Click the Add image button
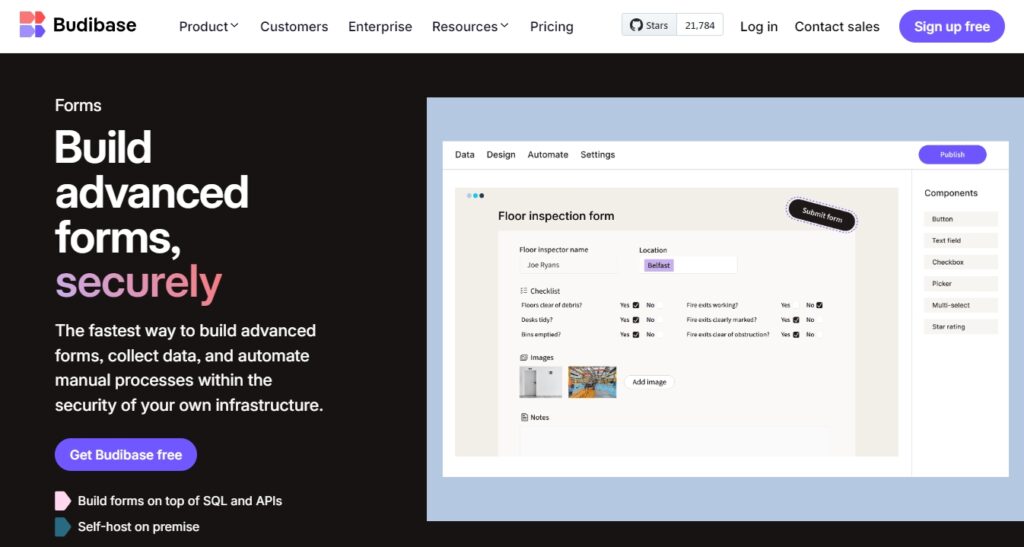The image size is (1024, 547). click(649, 382)
